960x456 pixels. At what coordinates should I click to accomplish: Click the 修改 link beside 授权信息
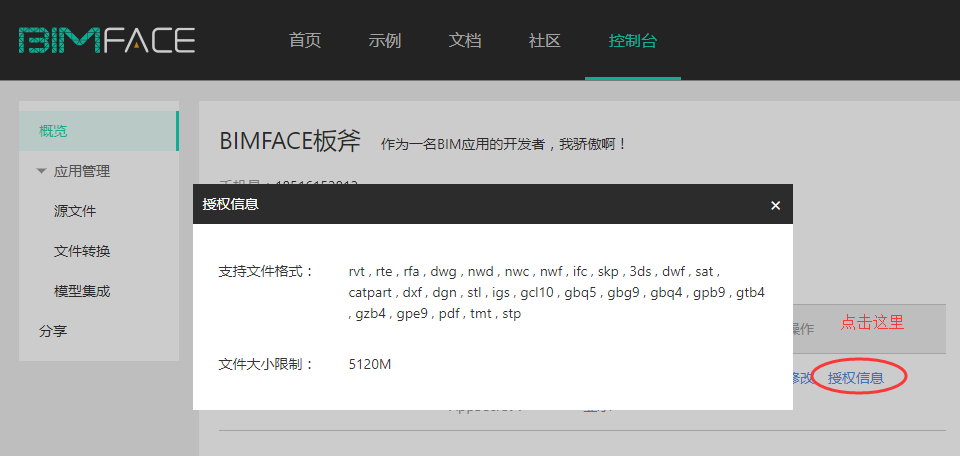click(803, 378)
